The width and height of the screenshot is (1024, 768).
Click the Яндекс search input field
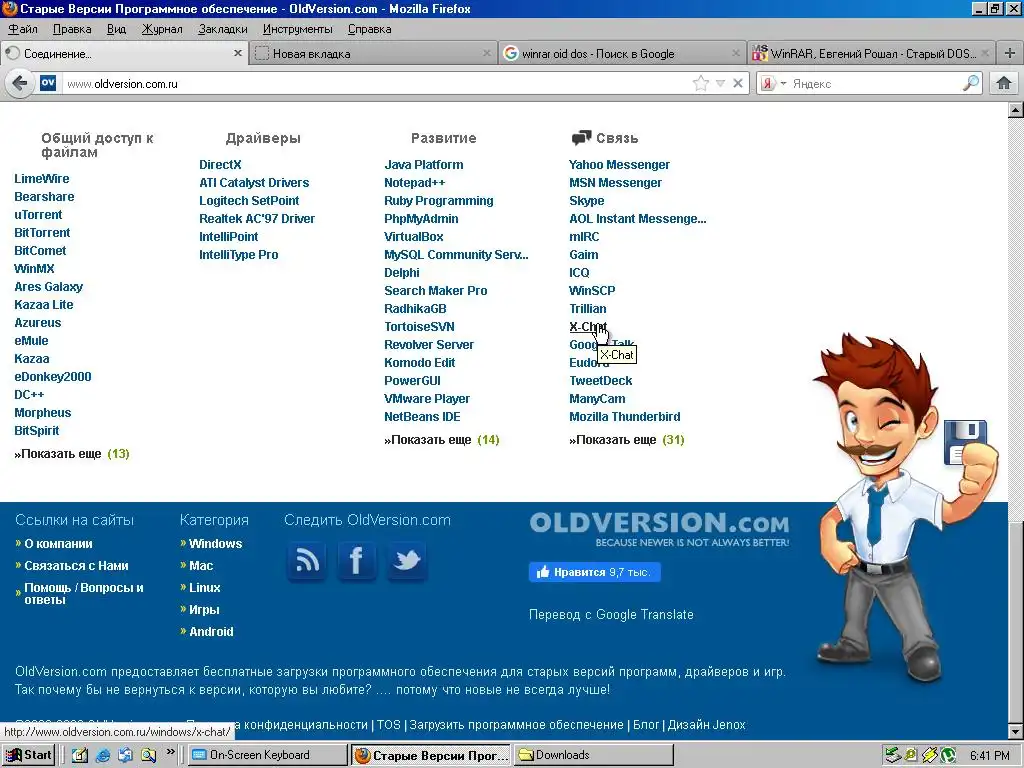(x=875, y=84)
